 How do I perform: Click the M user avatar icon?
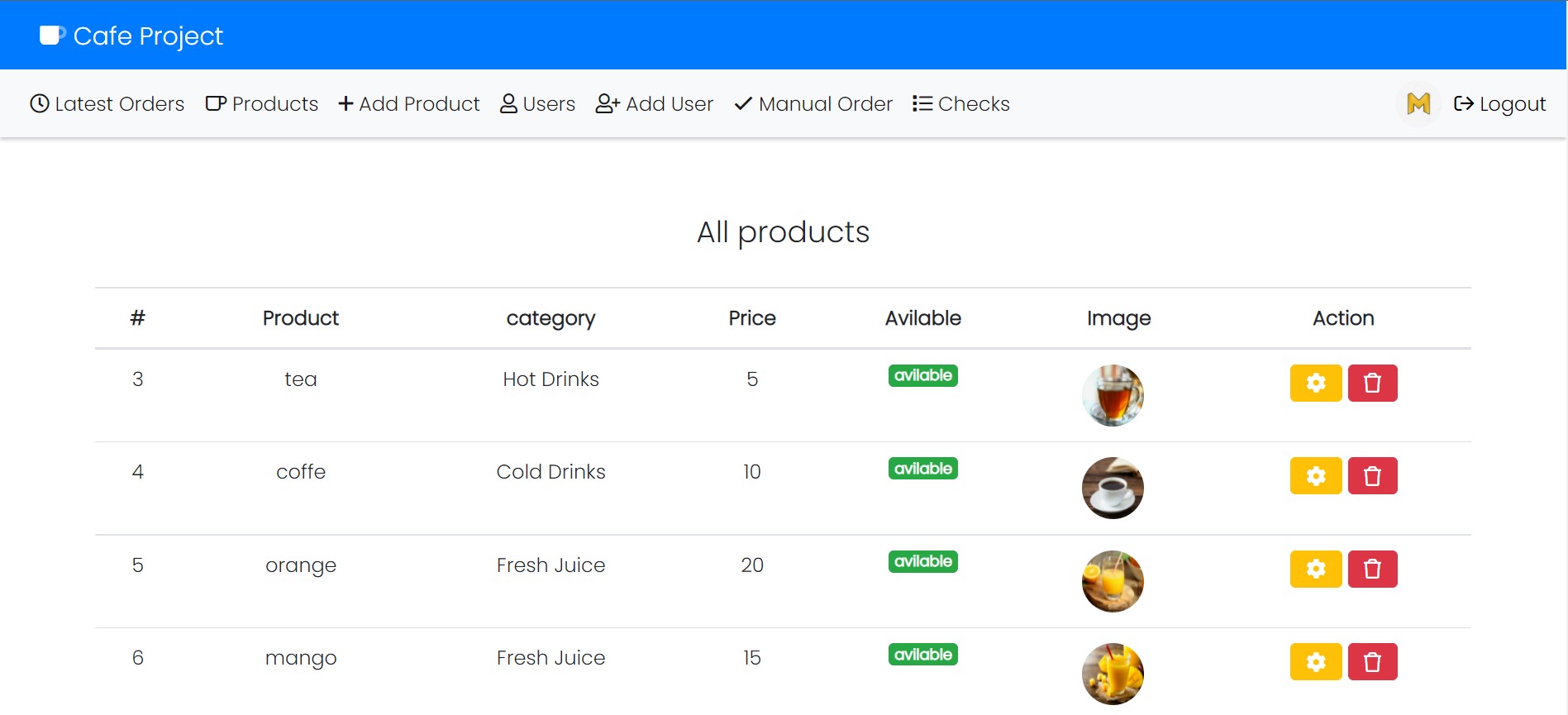point(1418,104)
